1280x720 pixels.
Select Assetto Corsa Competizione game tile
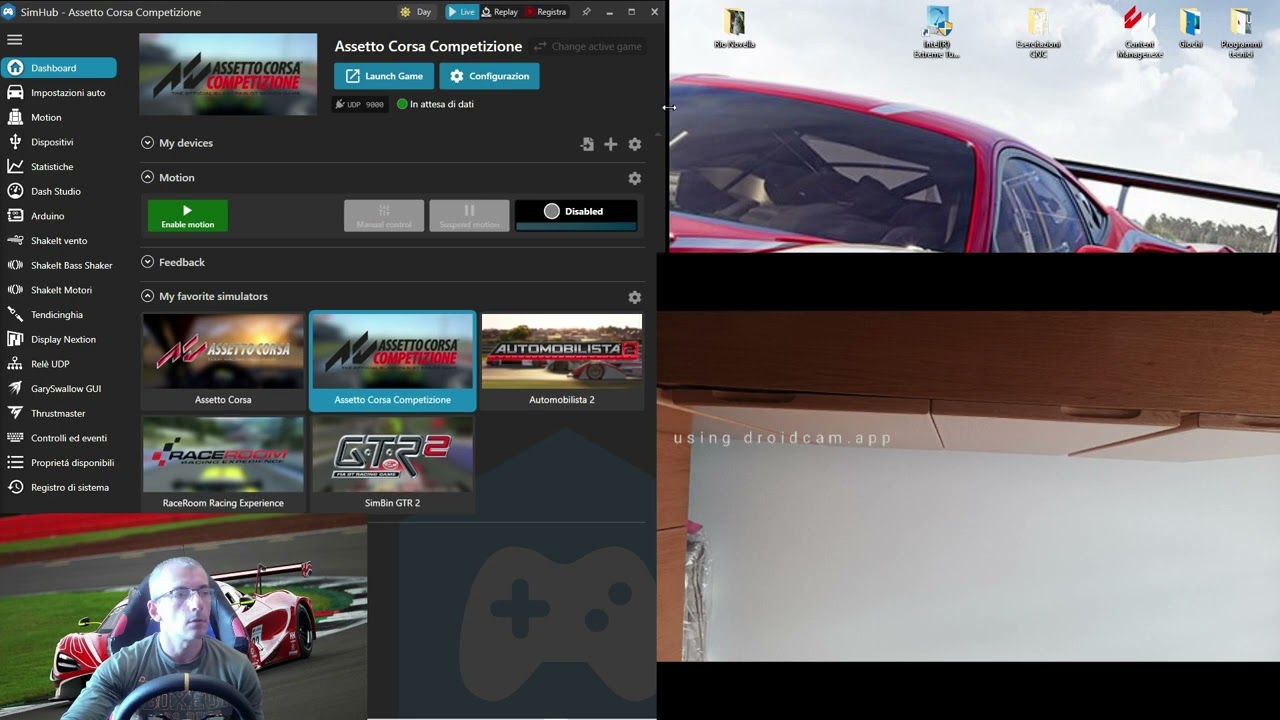[392, 361]
